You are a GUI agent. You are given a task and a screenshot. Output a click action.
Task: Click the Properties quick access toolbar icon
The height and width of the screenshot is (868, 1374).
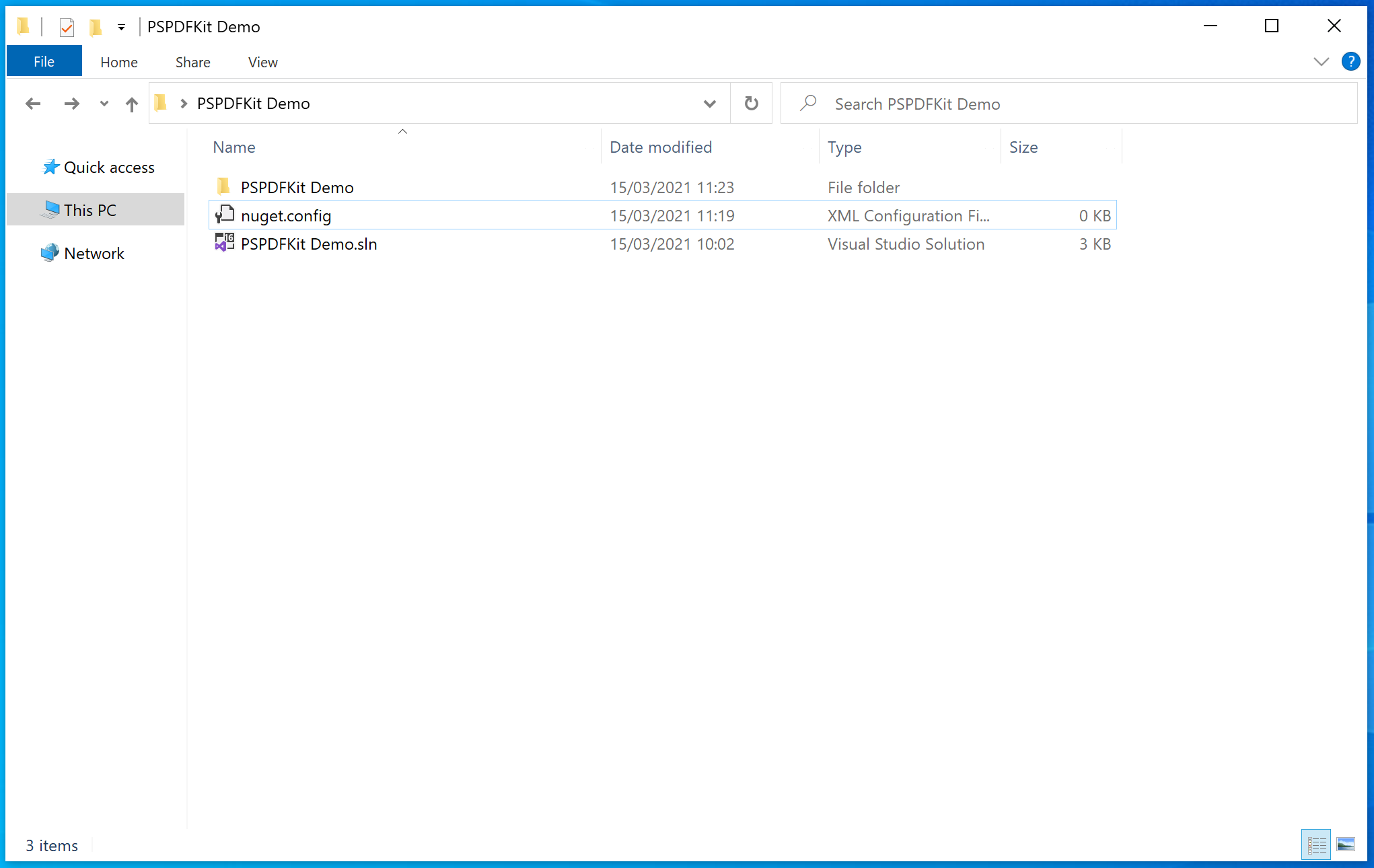click(x=67, y=27)
